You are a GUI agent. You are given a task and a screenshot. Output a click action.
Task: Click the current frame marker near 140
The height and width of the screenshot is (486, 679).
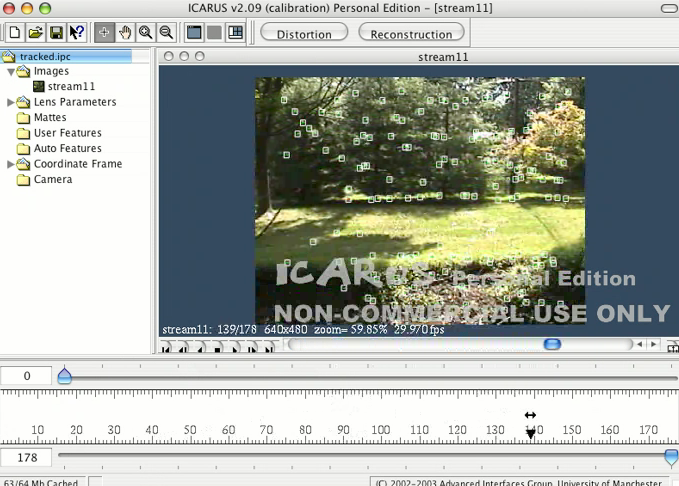click(530, 434)
